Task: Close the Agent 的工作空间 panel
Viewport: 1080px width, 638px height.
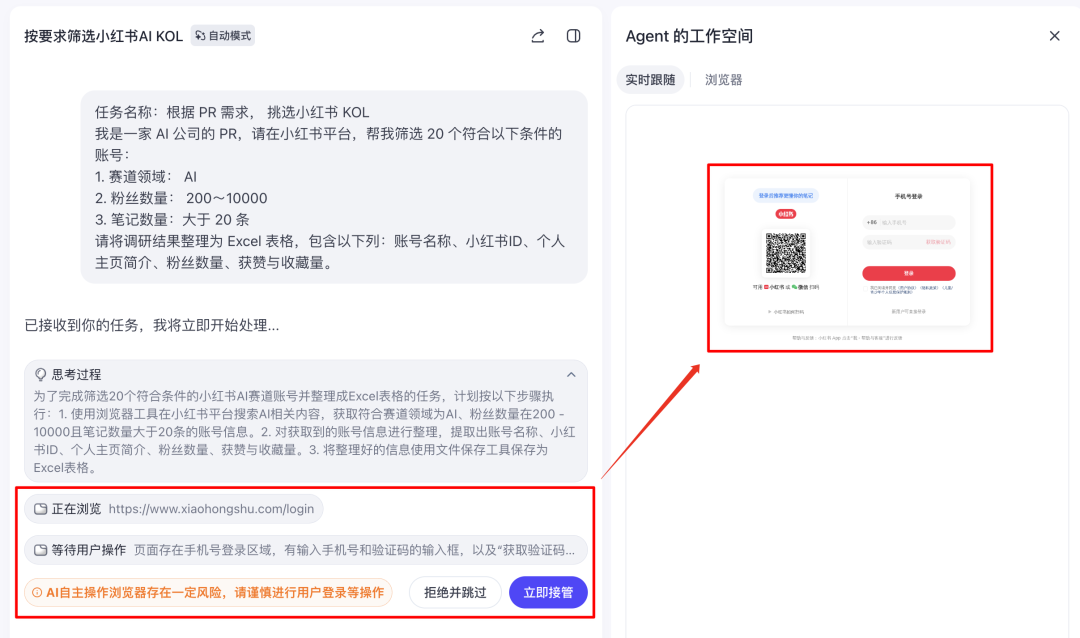Action: 1055,36
